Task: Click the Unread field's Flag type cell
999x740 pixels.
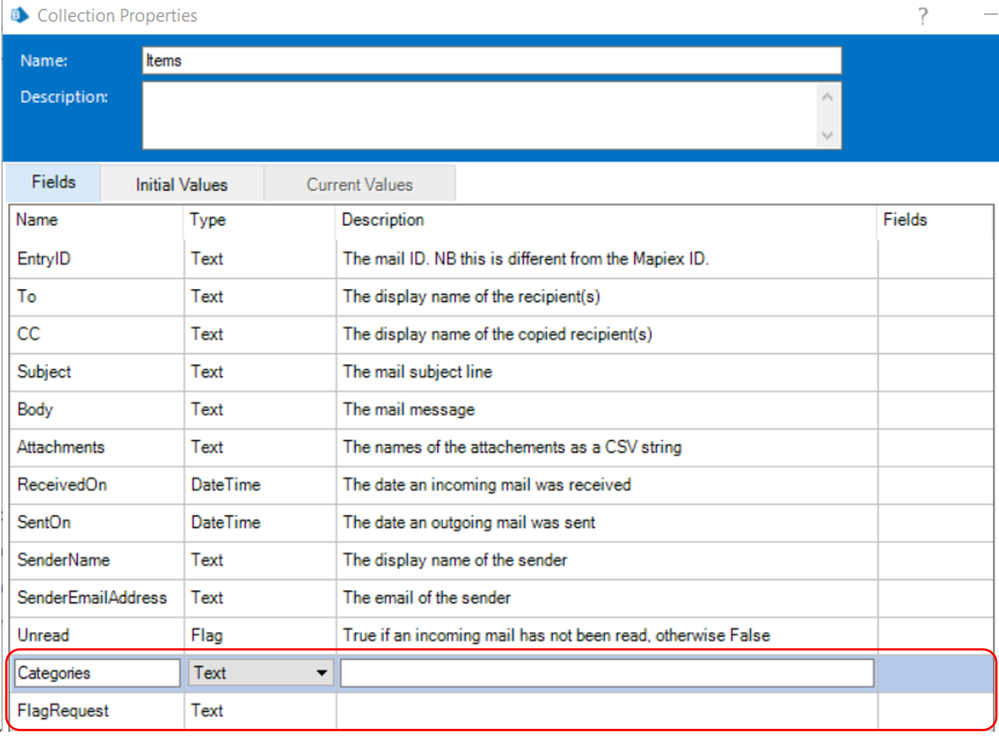Action: pyautogui.click(x=207, y=635)
